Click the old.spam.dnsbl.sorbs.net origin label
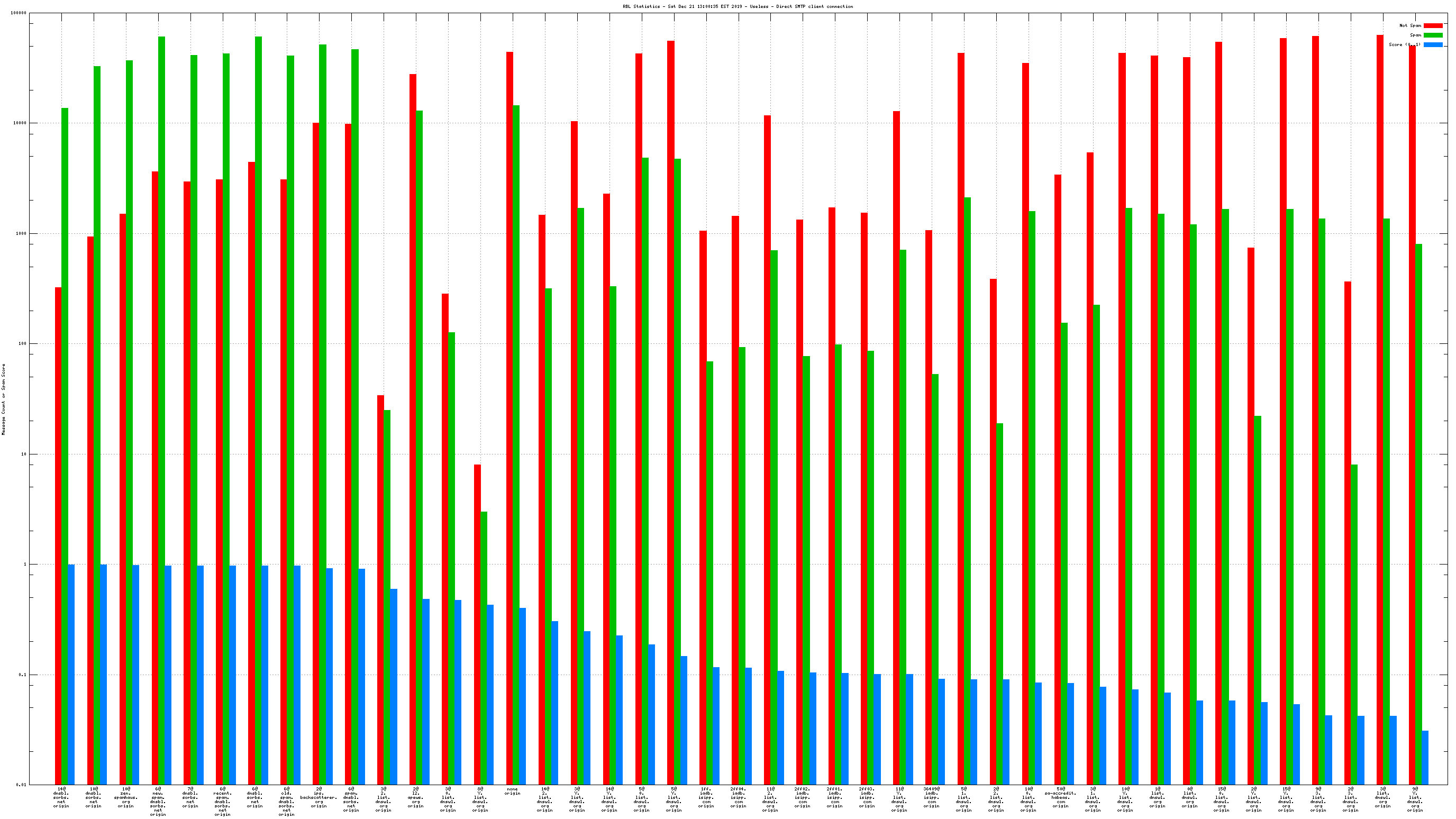Screen dimensions: 1456x819 [287, 802]
